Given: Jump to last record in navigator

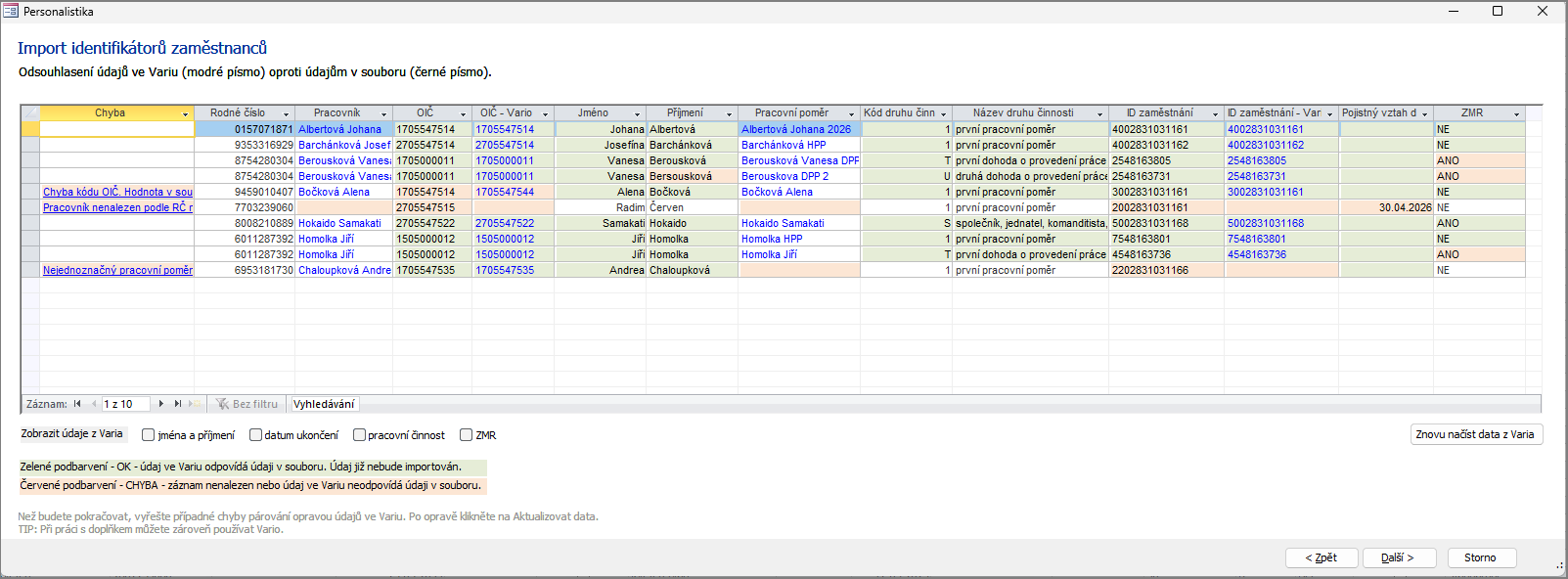Looking at the screenshot, I should [x=178, y=404].
